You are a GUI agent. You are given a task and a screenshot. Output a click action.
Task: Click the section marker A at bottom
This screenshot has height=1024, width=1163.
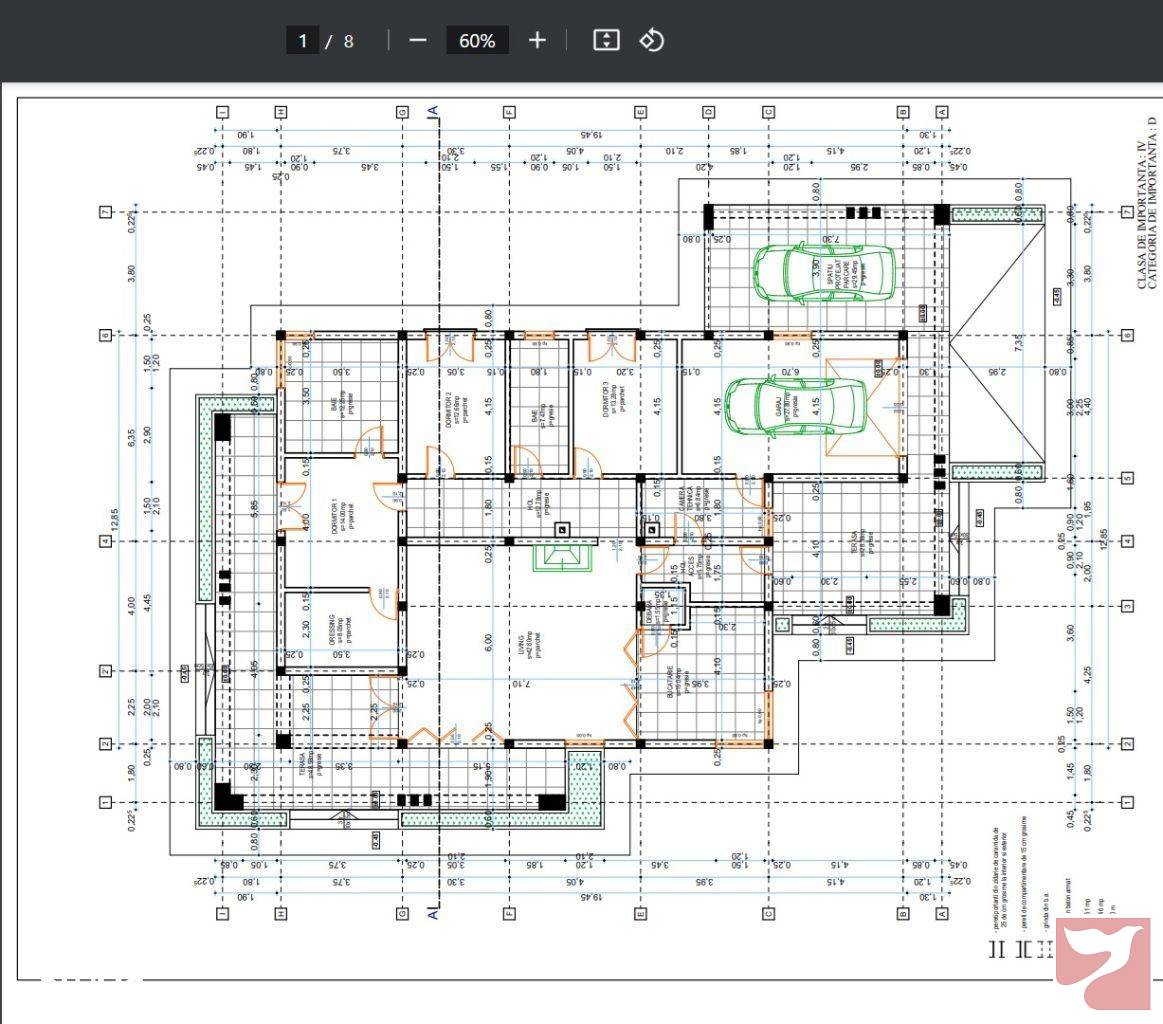pos(433,914)
